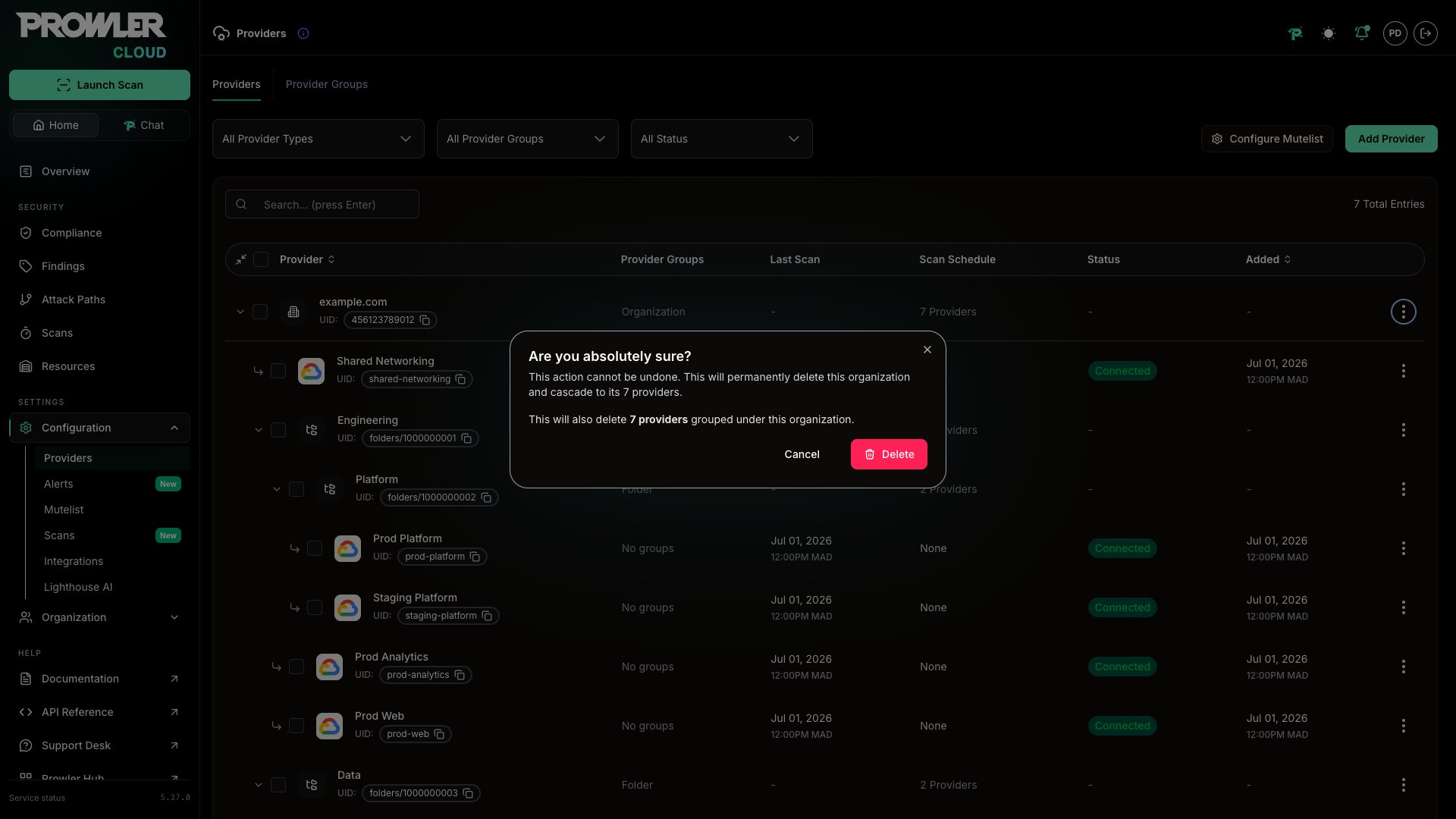1456x819 pixels.
Task: Copy the prod-platform UID
Action: click(475, 557)
